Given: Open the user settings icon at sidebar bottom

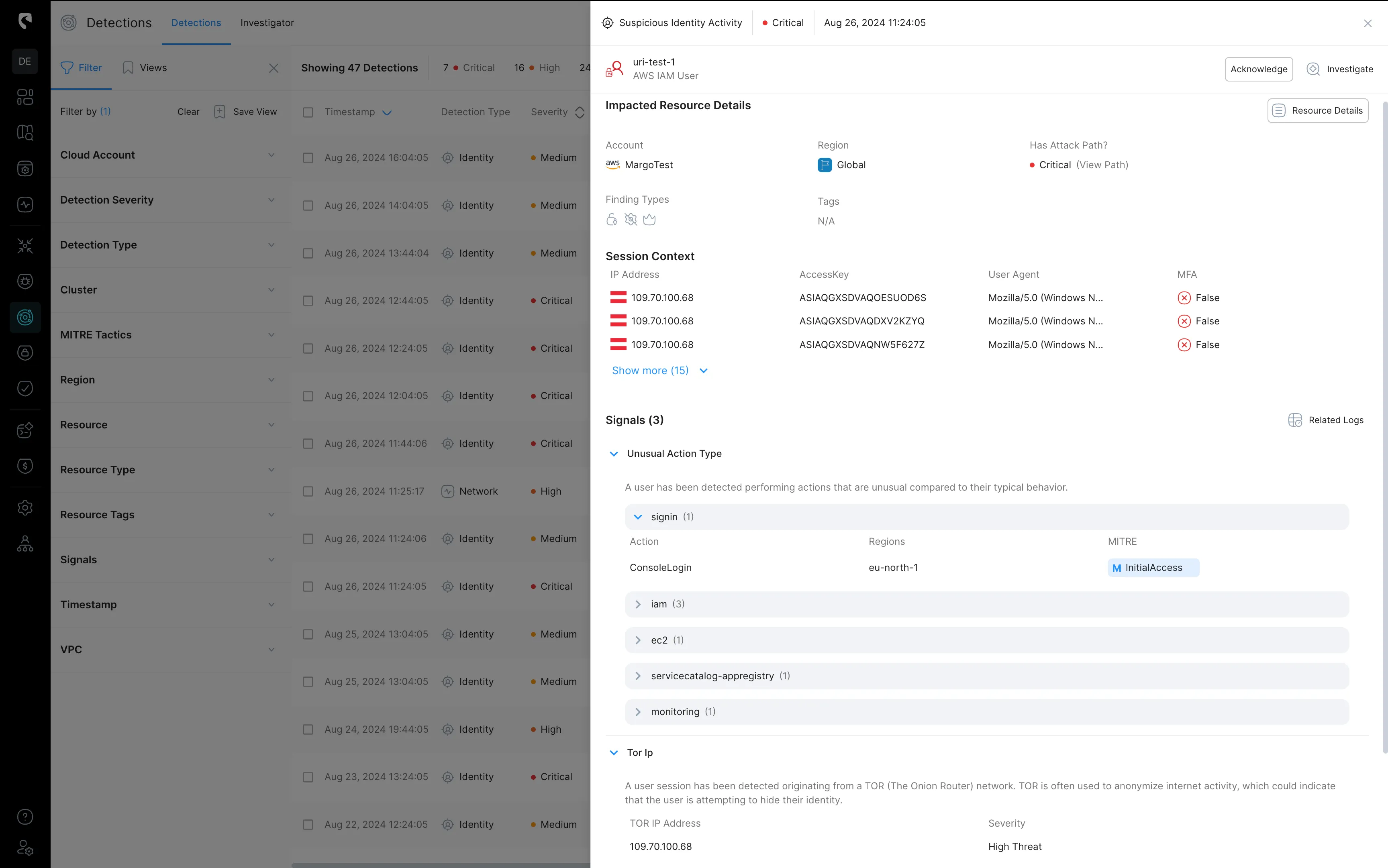Looking at the screenshot, I should click(24, 848).
